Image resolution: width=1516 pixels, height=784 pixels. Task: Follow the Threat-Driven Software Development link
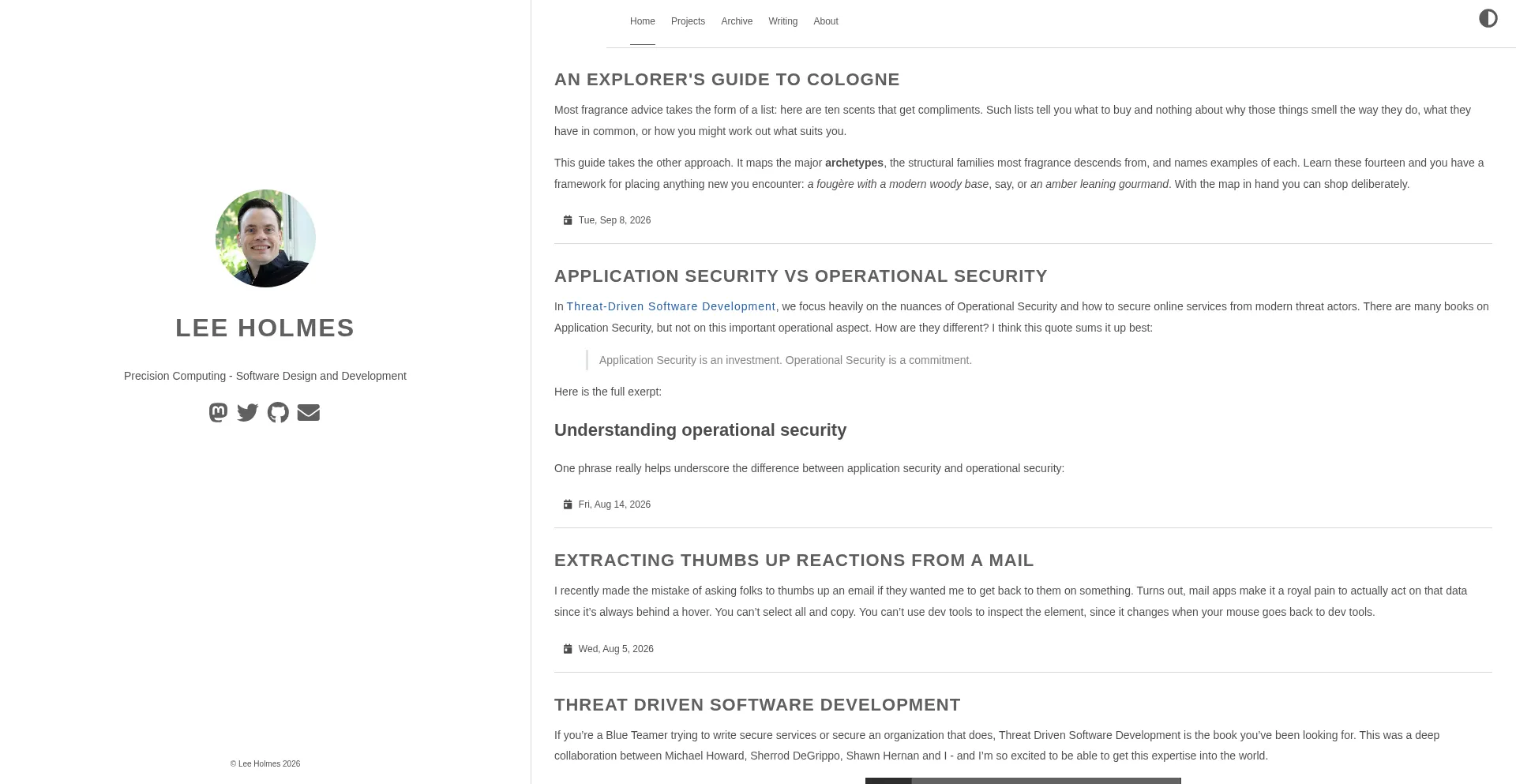tap(671, 306)
